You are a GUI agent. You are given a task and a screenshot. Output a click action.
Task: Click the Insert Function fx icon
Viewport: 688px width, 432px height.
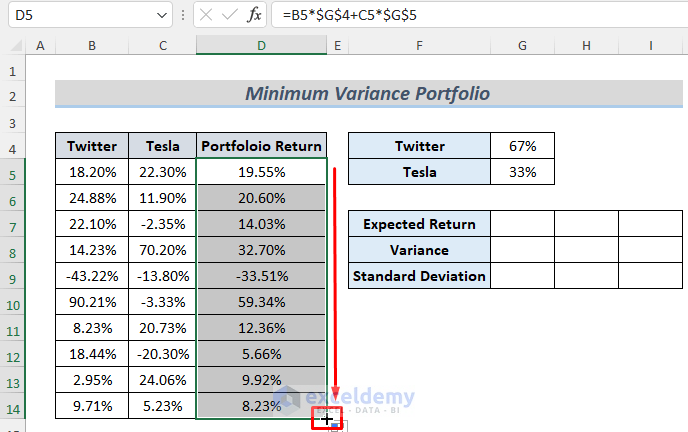(255, 15)
